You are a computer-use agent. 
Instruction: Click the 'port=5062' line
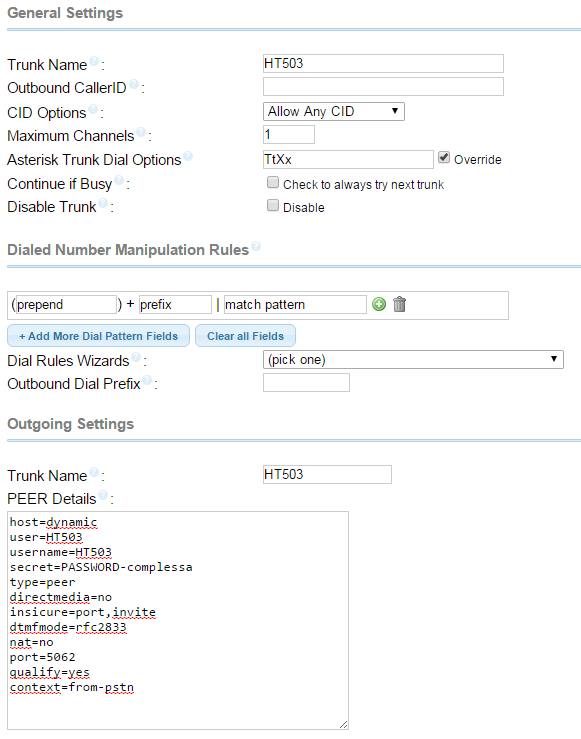(42, 657)
